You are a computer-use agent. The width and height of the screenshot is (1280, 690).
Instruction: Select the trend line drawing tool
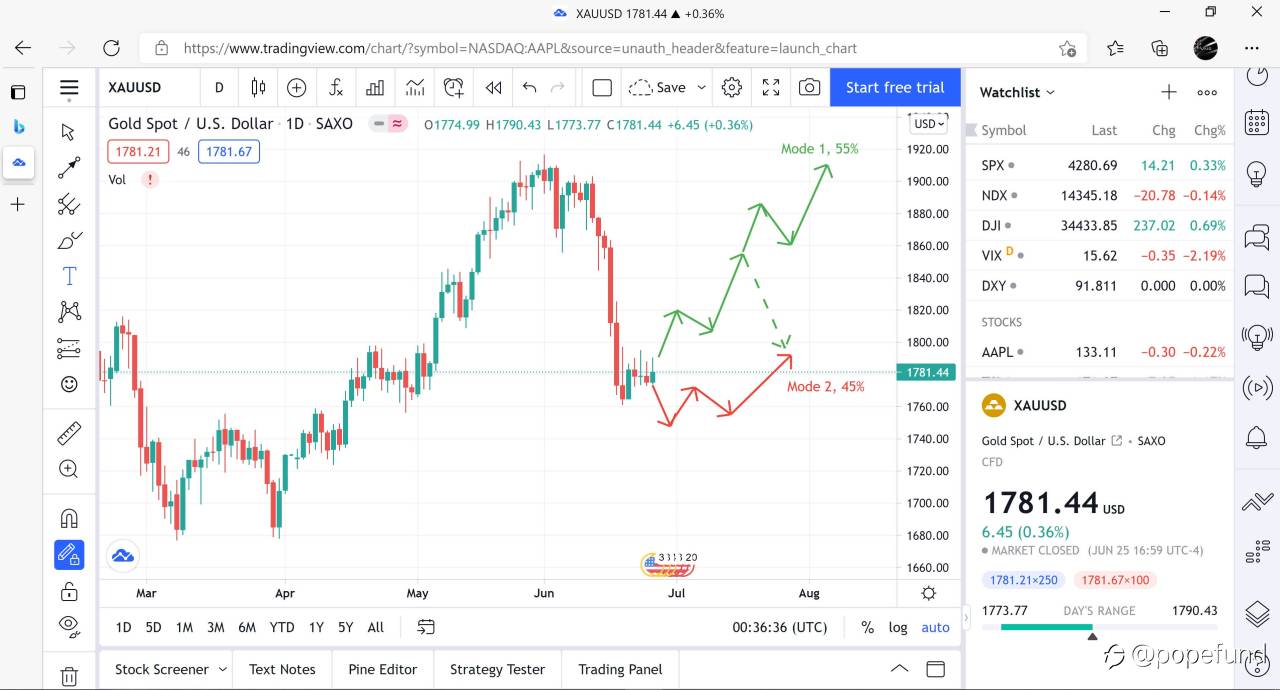pyautogui.click(x=69, y=168)
